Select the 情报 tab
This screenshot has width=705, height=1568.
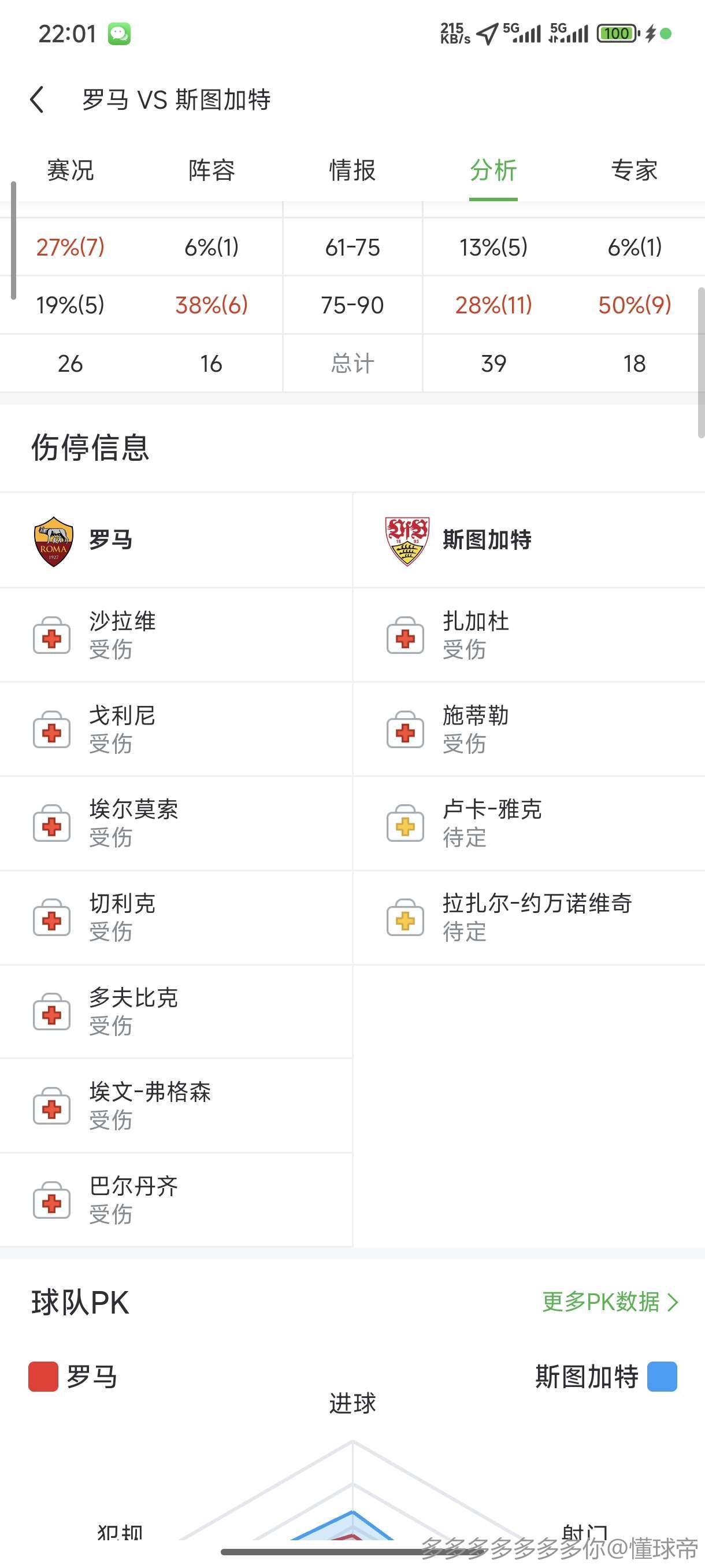pyautogui.click(x=352, y=171)
